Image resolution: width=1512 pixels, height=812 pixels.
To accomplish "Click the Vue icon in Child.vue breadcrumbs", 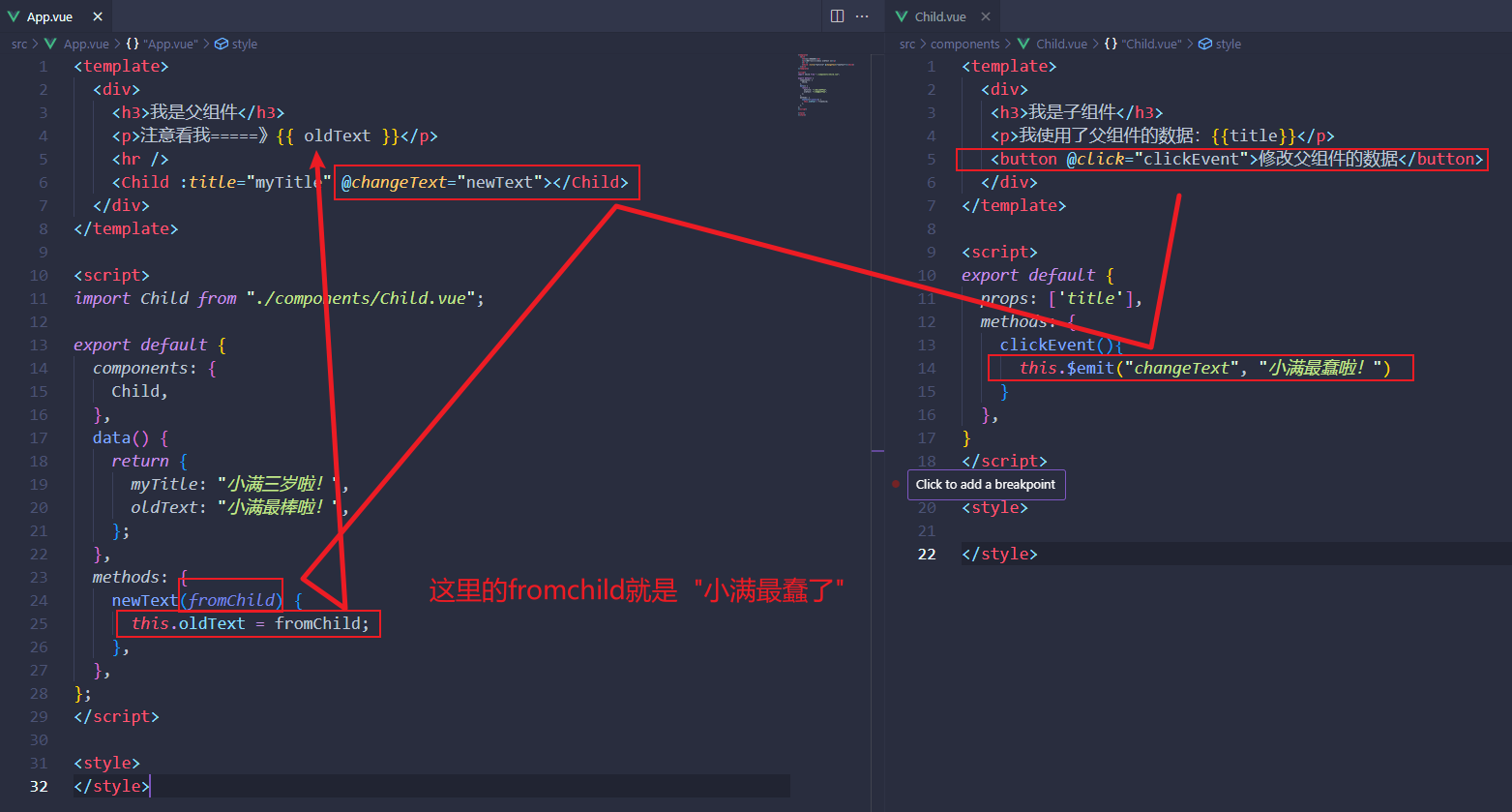I will (x=1023, y=44).
